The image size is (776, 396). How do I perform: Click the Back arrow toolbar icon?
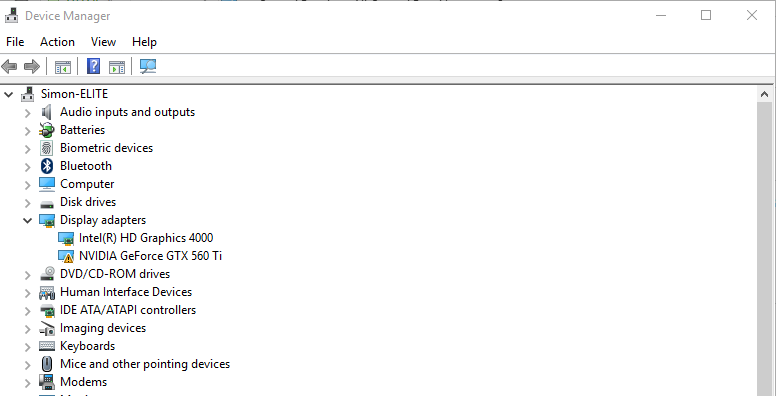click(x=9, y=66)
